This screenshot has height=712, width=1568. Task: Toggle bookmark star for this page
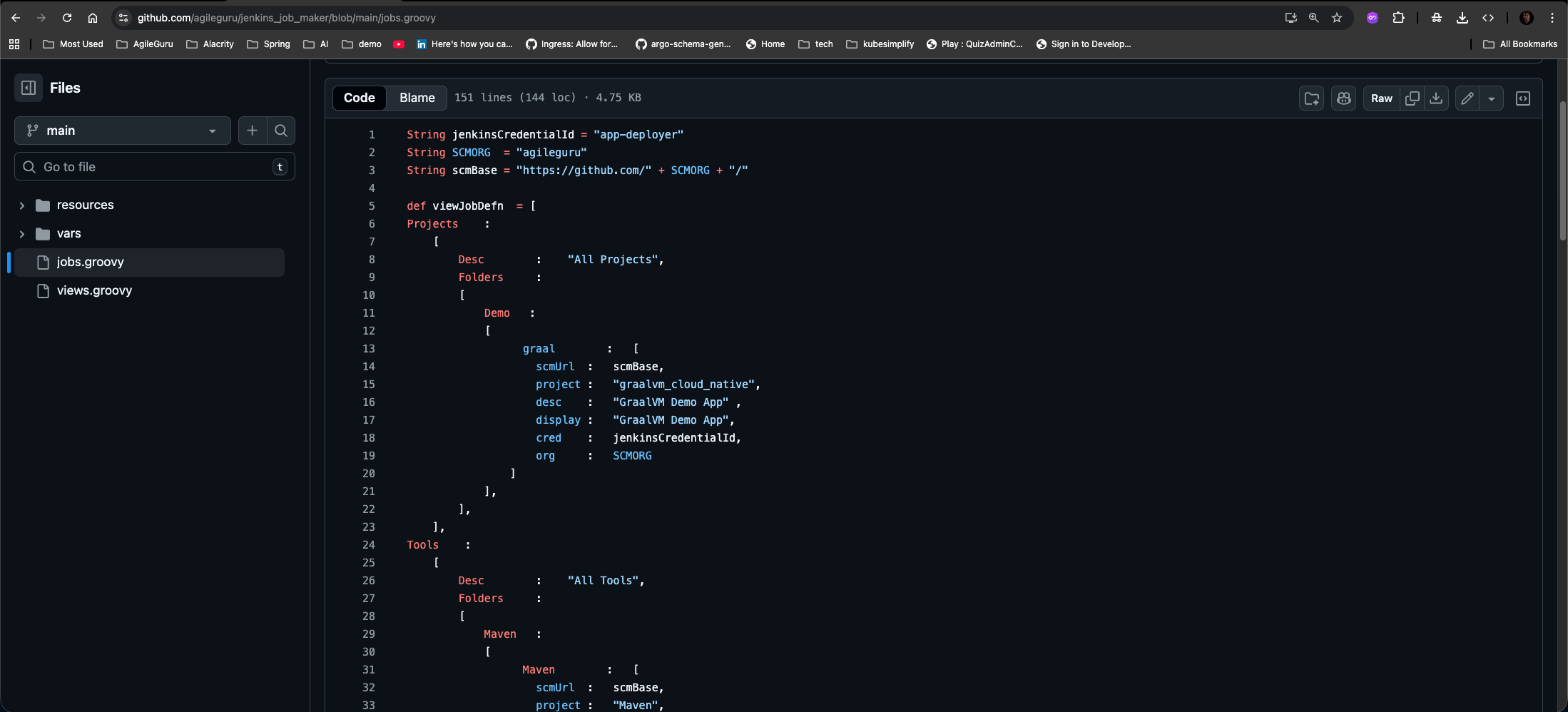(x=1338, y=18)
